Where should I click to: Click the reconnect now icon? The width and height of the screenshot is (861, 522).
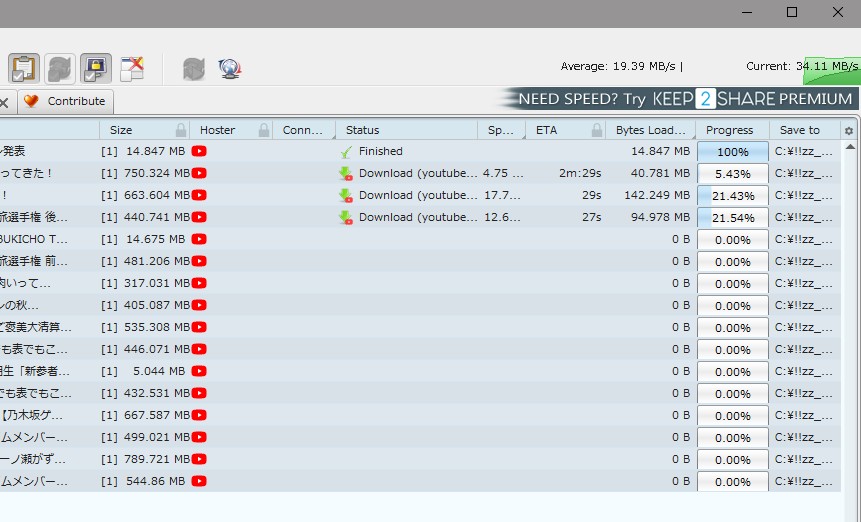coord(194,69)
